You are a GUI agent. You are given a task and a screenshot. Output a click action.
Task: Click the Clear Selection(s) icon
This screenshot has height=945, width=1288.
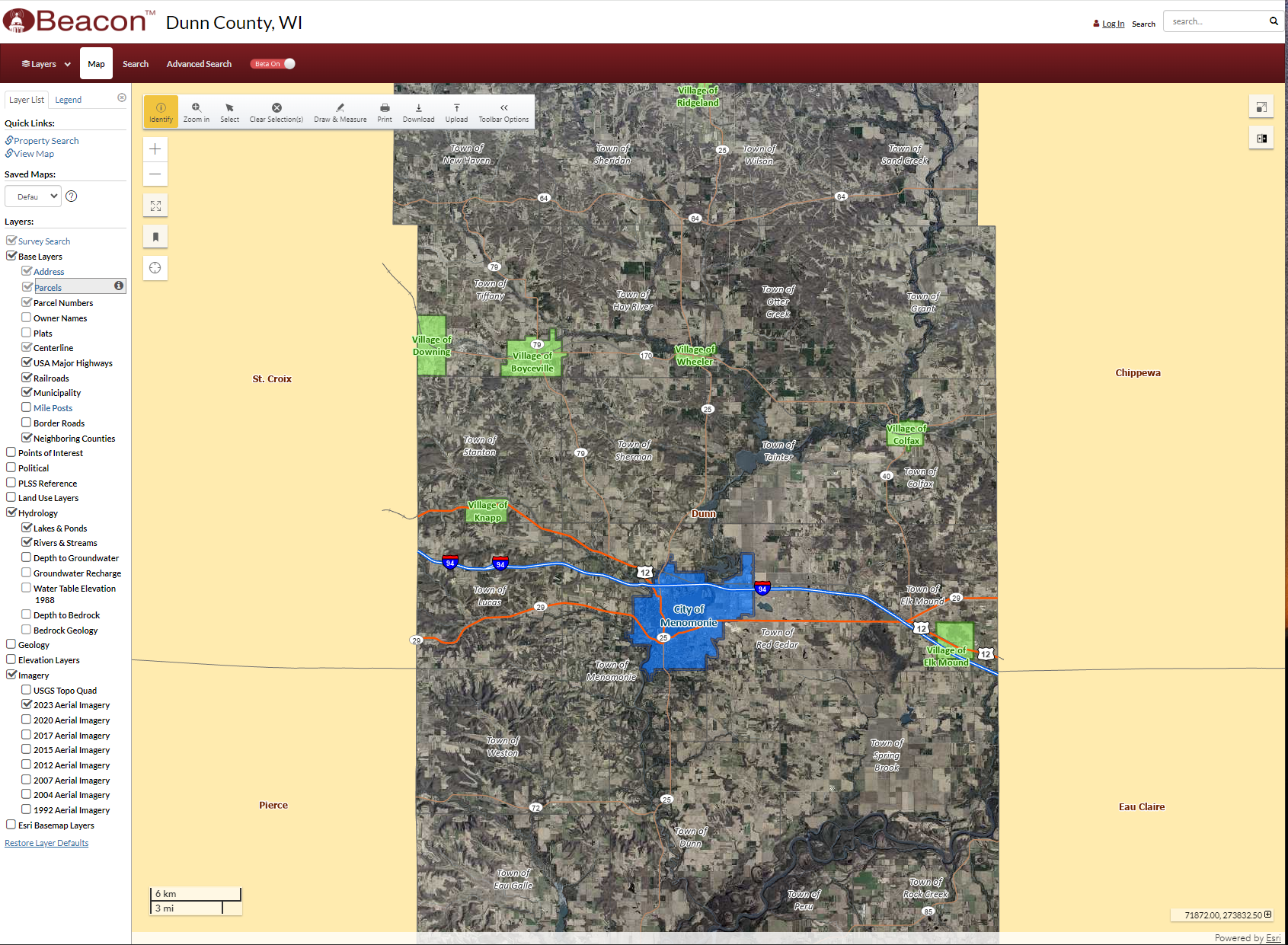click(x=276, y=112)
